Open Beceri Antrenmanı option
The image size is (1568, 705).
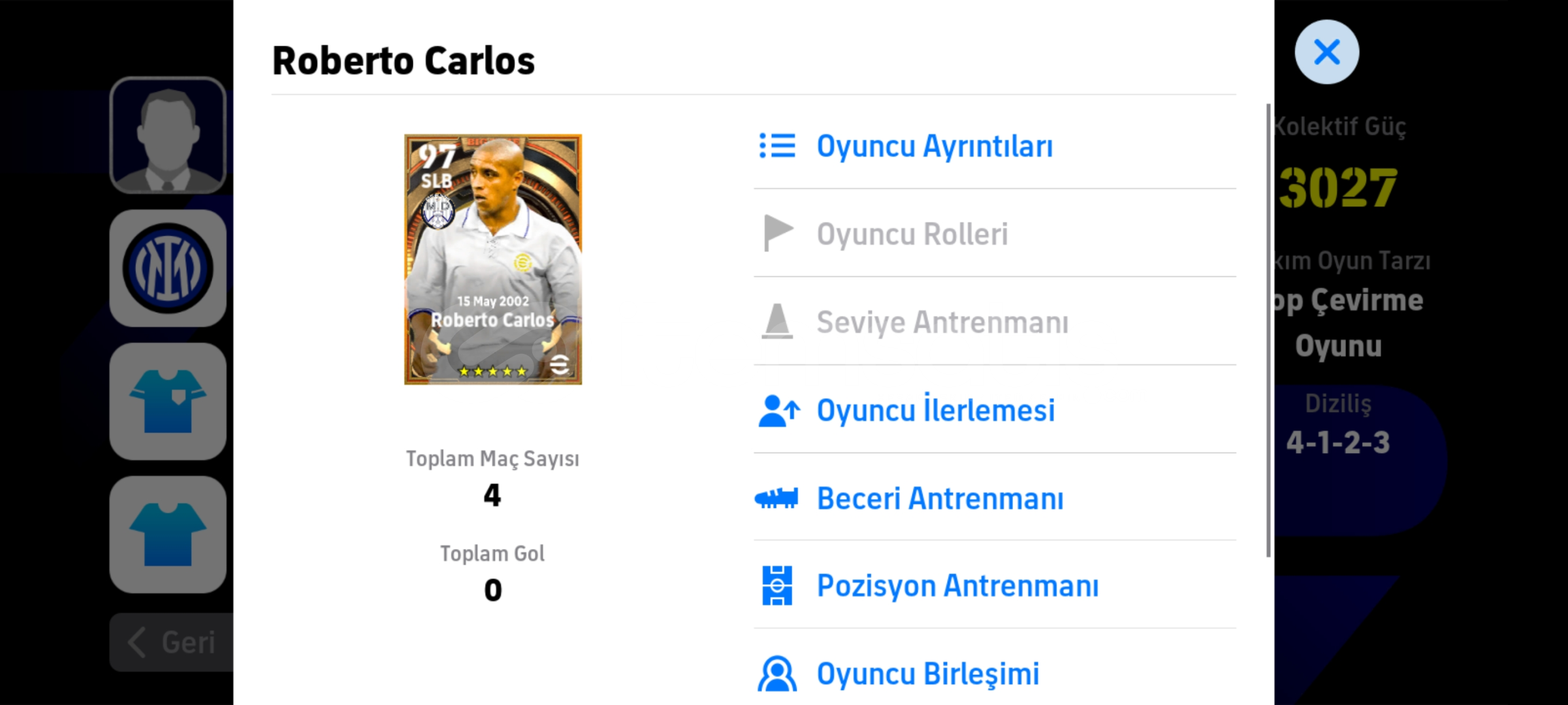click(x=995, y=498)
